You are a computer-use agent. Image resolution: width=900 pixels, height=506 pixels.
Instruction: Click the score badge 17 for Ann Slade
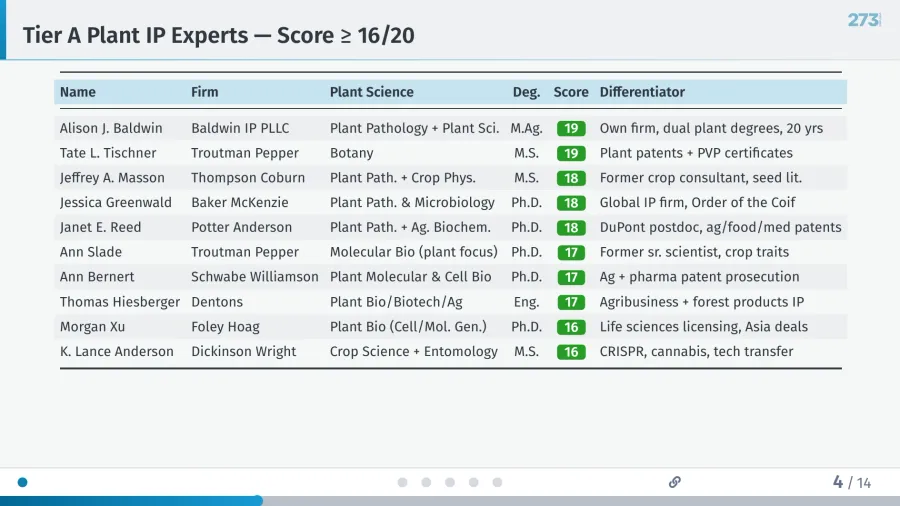571,252
